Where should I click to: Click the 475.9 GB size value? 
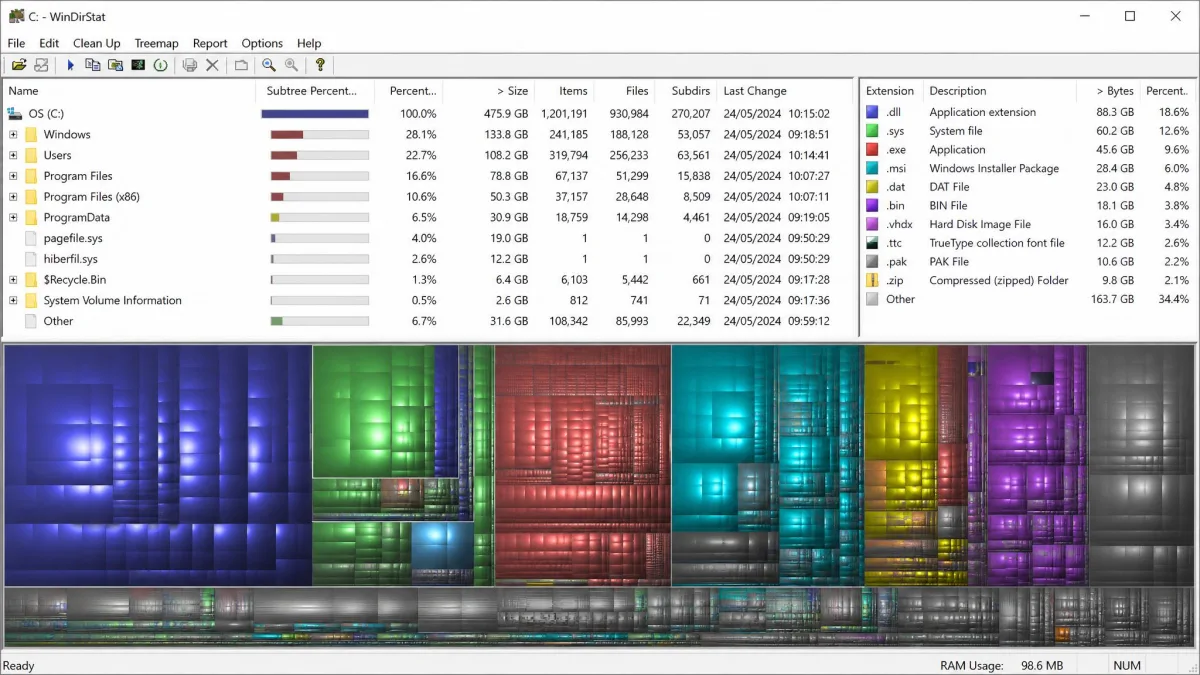coord(507,114)
